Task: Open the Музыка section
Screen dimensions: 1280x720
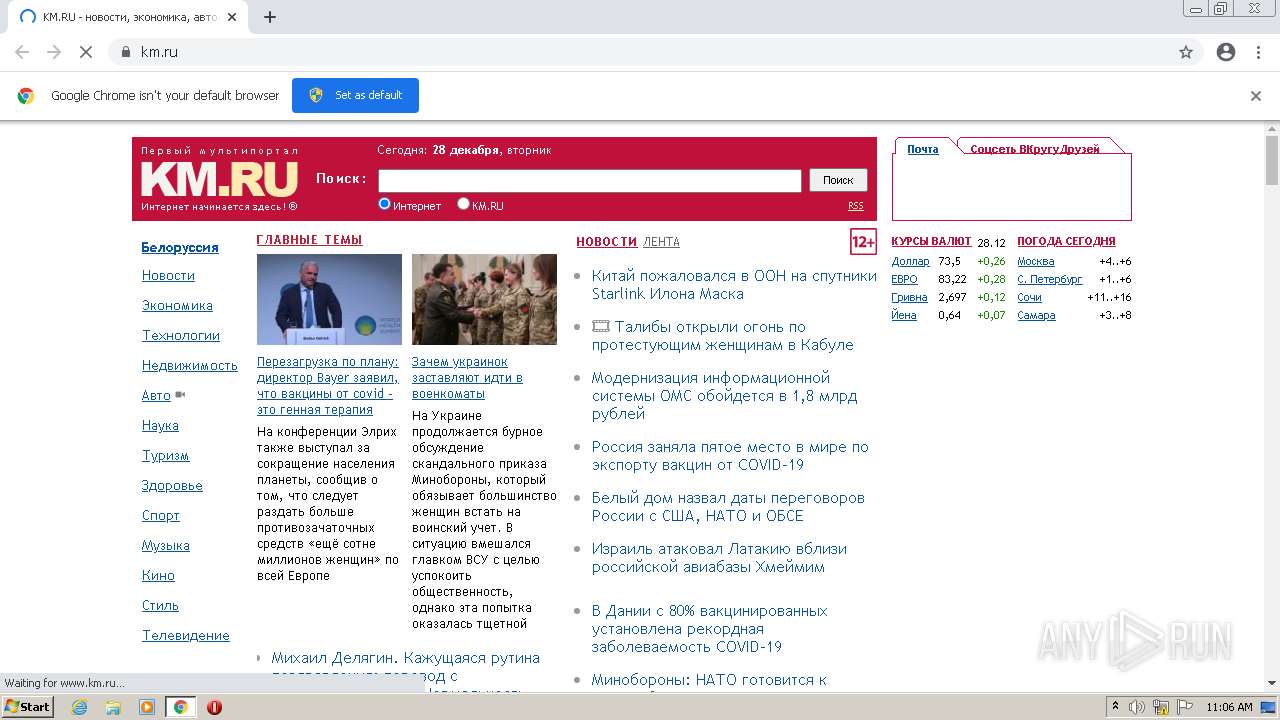Action: [x=166, y=545]
